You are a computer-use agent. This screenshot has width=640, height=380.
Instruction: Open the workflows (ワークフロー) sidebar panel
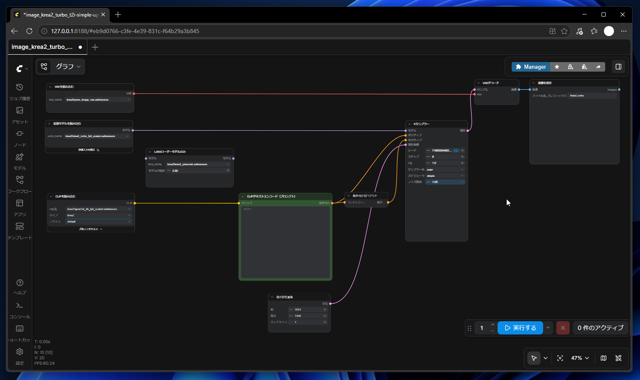20,184
